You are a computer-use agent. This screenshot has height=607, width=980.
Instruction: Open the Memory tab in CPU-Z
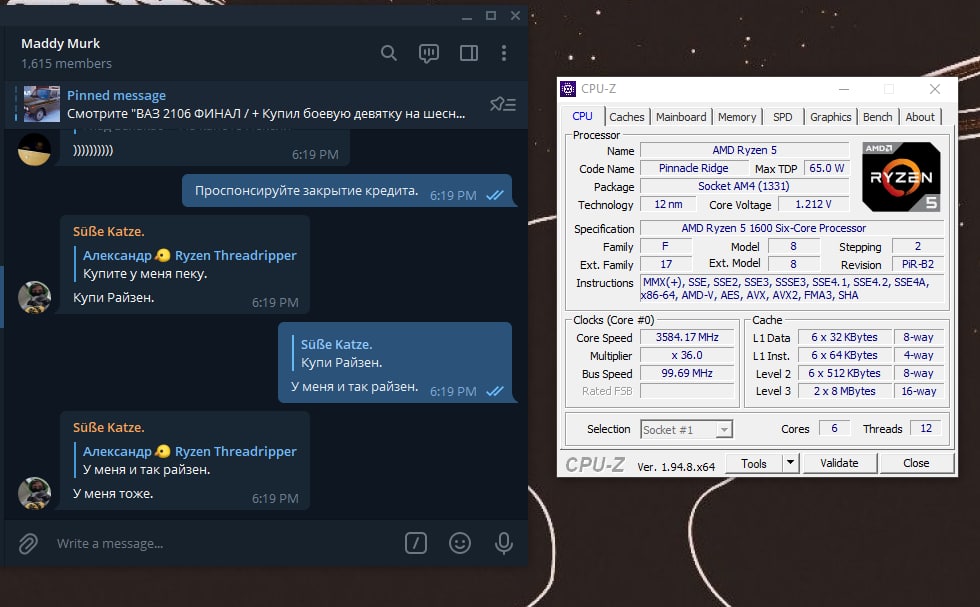pyautogui.click(x=737, y=117)
